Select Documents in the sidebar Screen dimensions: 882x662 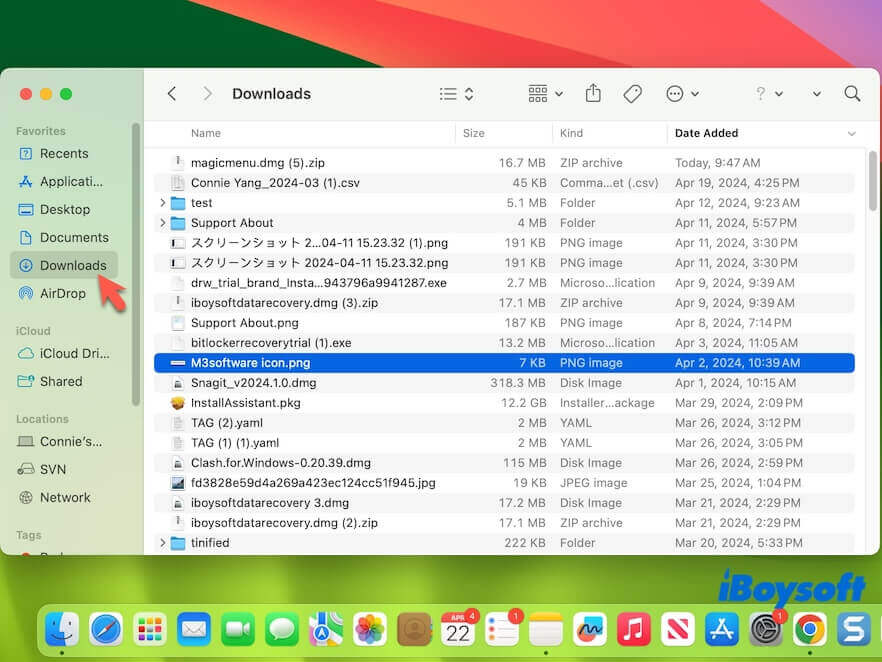pyautogui.click(x=67, y=237)
